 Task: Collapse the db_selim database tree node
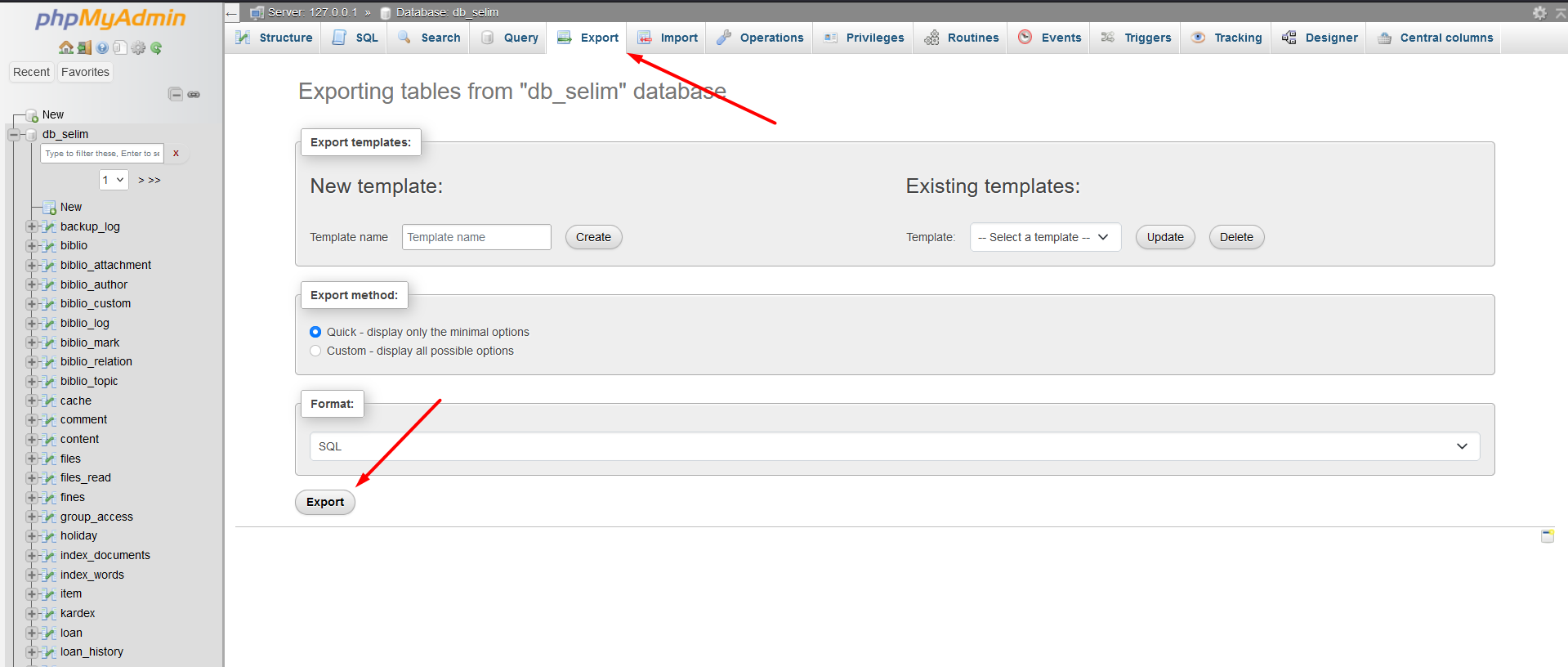[13, 135]
